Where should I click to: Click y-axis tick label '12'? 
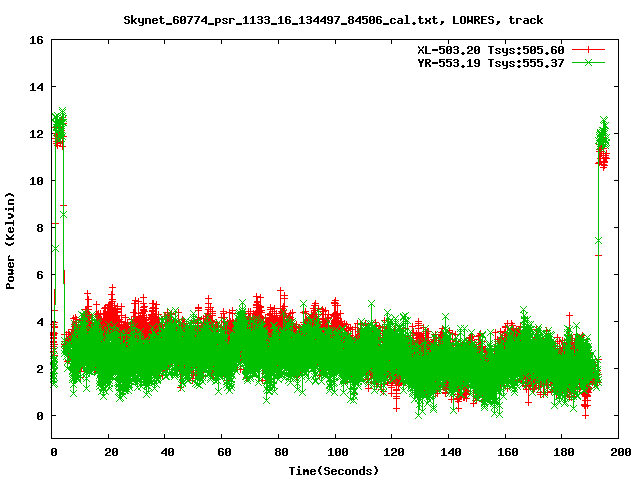tap(36, 134)
